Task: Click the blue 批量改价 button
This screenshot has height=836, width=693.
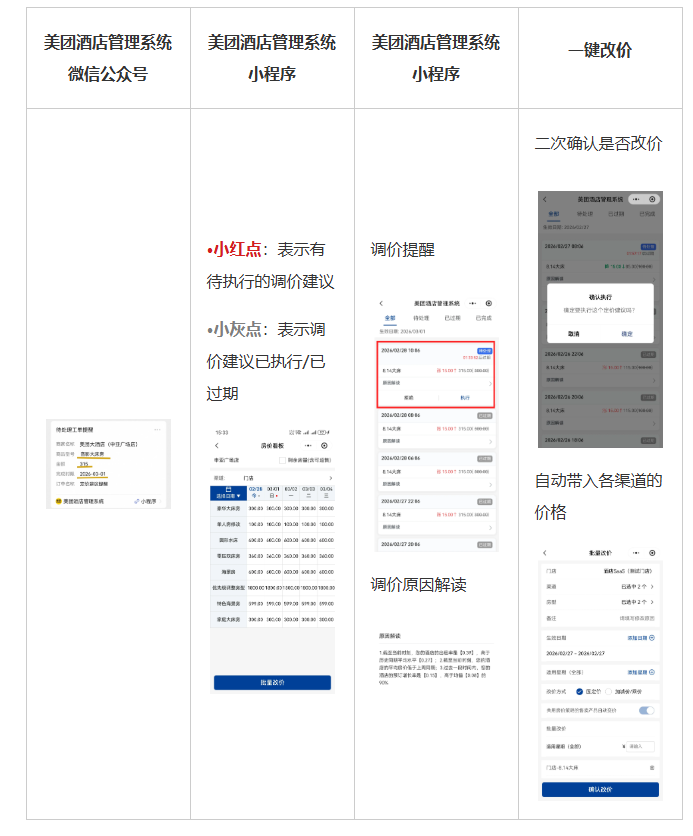Action: (272, 682)
